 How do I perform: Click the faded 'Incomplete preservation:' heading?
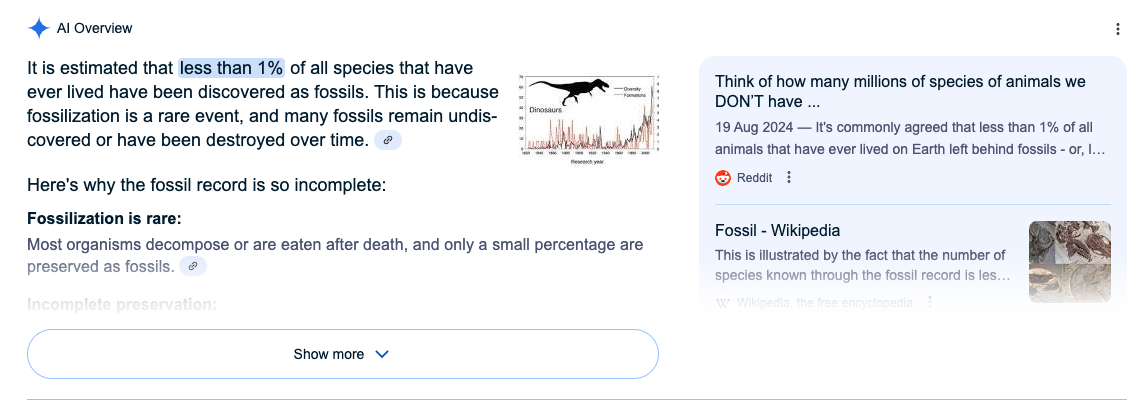122,304
